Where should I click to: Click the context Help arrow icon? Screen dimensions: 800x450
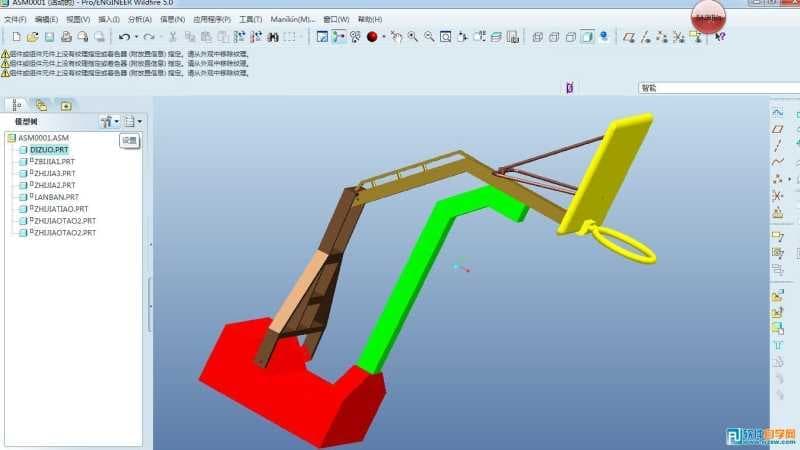(720, 37)
